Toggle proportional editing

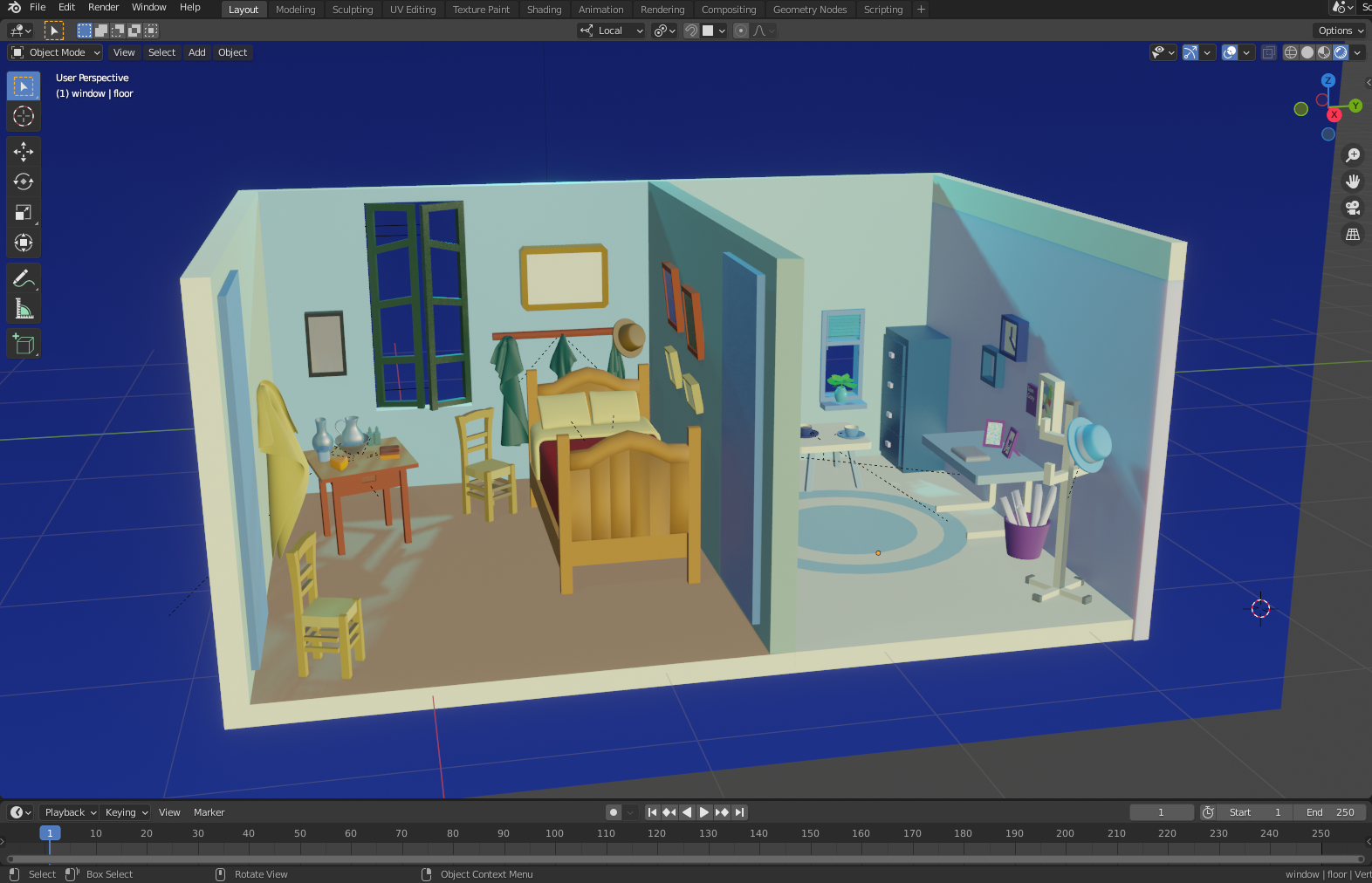pyautogui.click(x=741, y=31)
